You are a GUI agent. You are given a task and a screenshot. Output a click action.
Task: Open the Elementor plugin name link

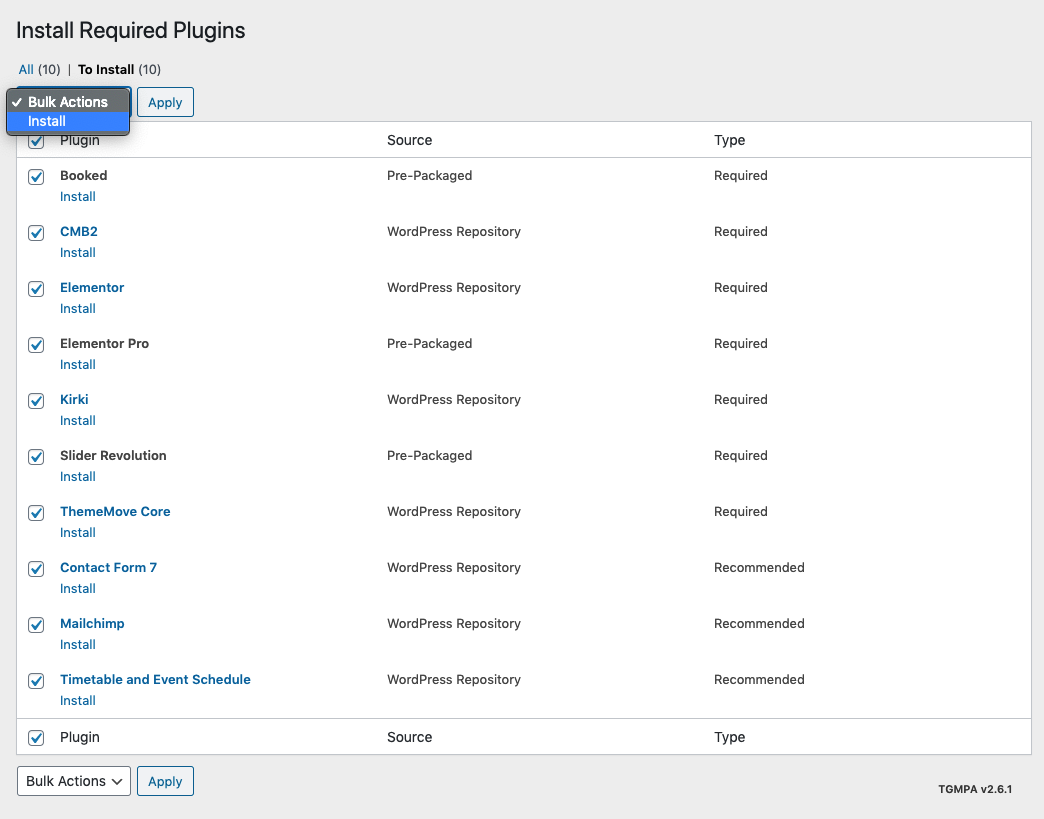pos(92,287)
